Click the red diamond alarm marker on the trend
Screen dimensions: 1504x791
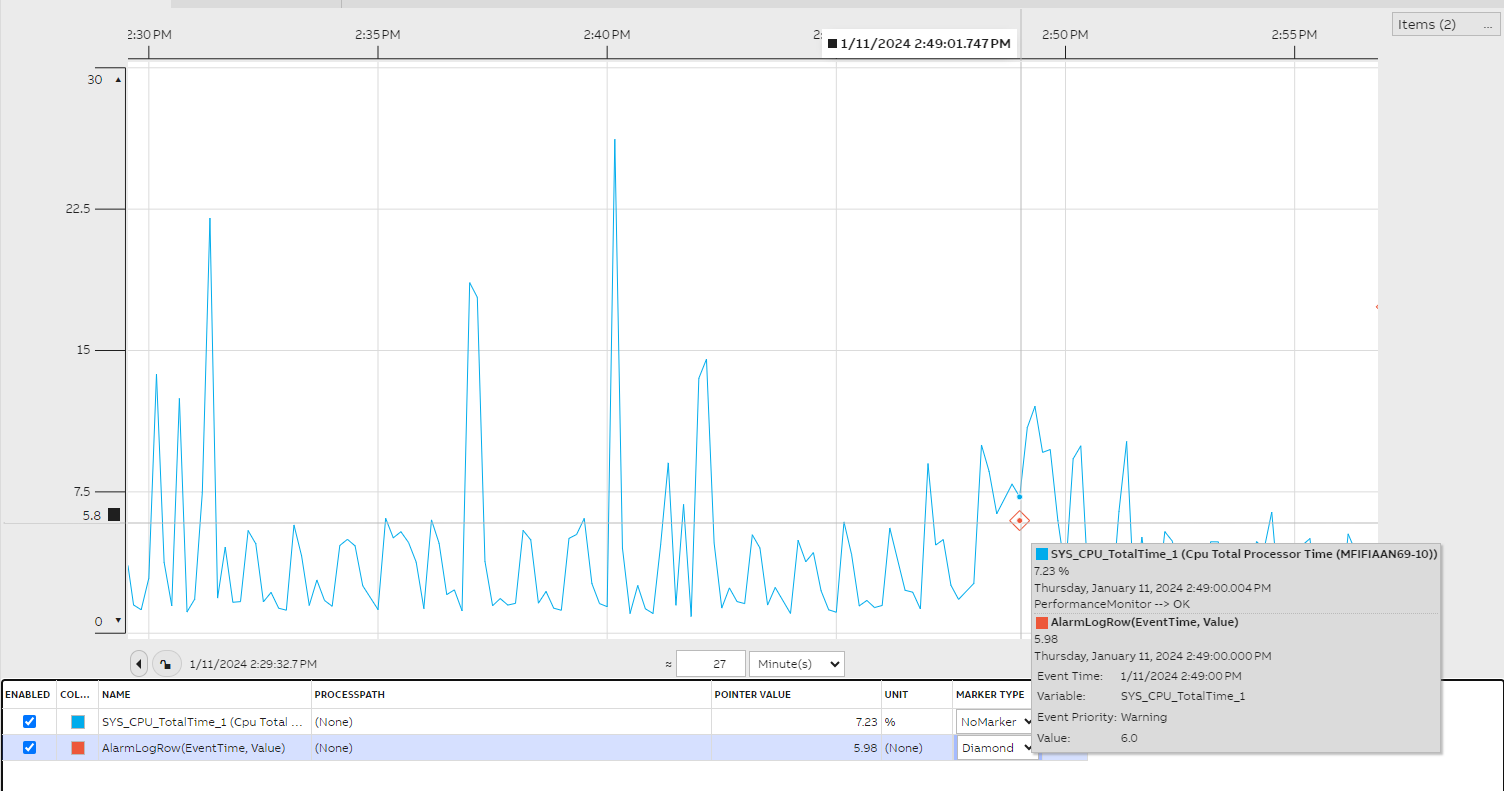pos(1021,520)
